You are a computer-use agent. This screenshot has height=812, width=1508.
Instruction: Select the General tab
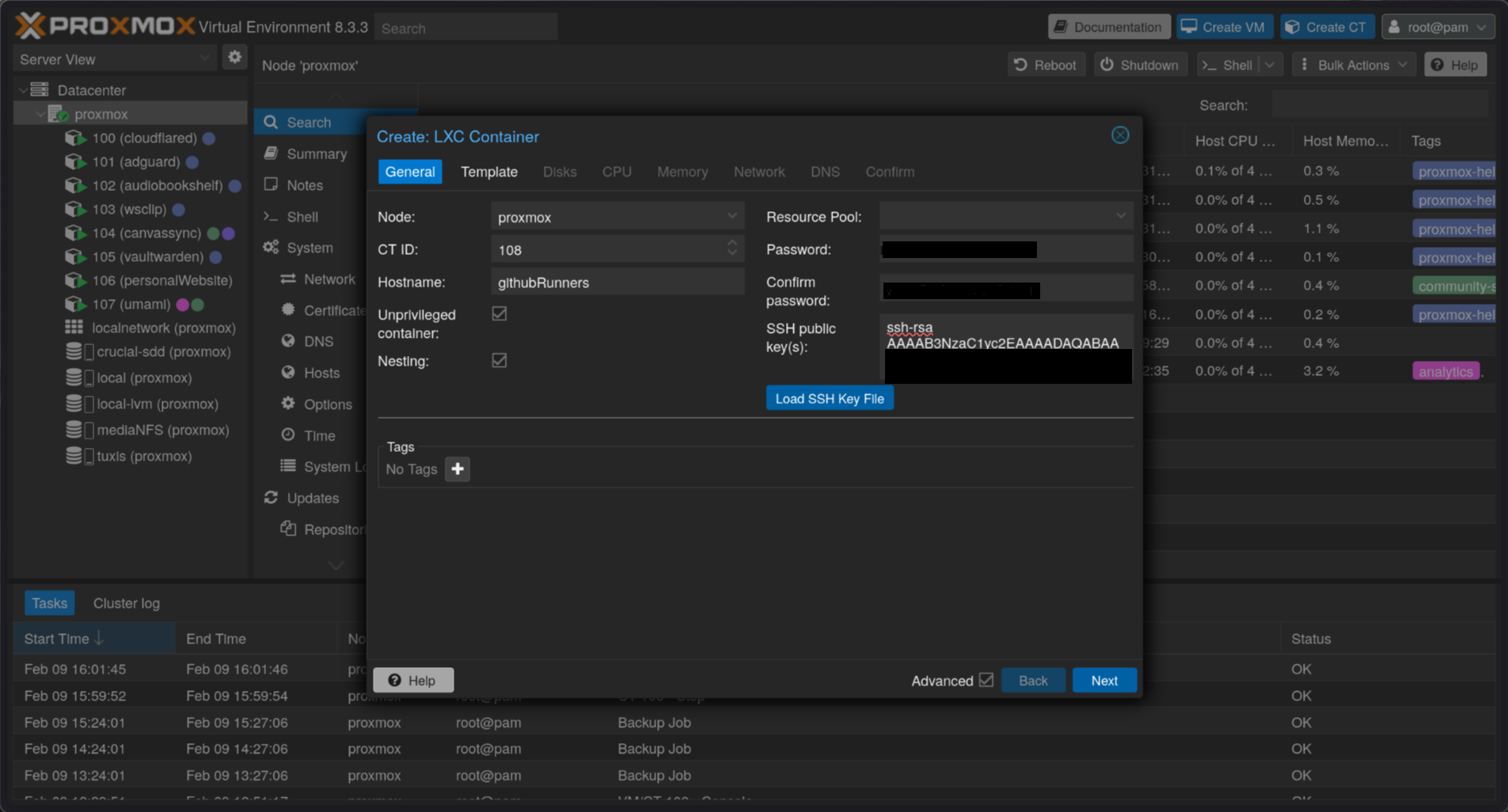coord(410,172)
